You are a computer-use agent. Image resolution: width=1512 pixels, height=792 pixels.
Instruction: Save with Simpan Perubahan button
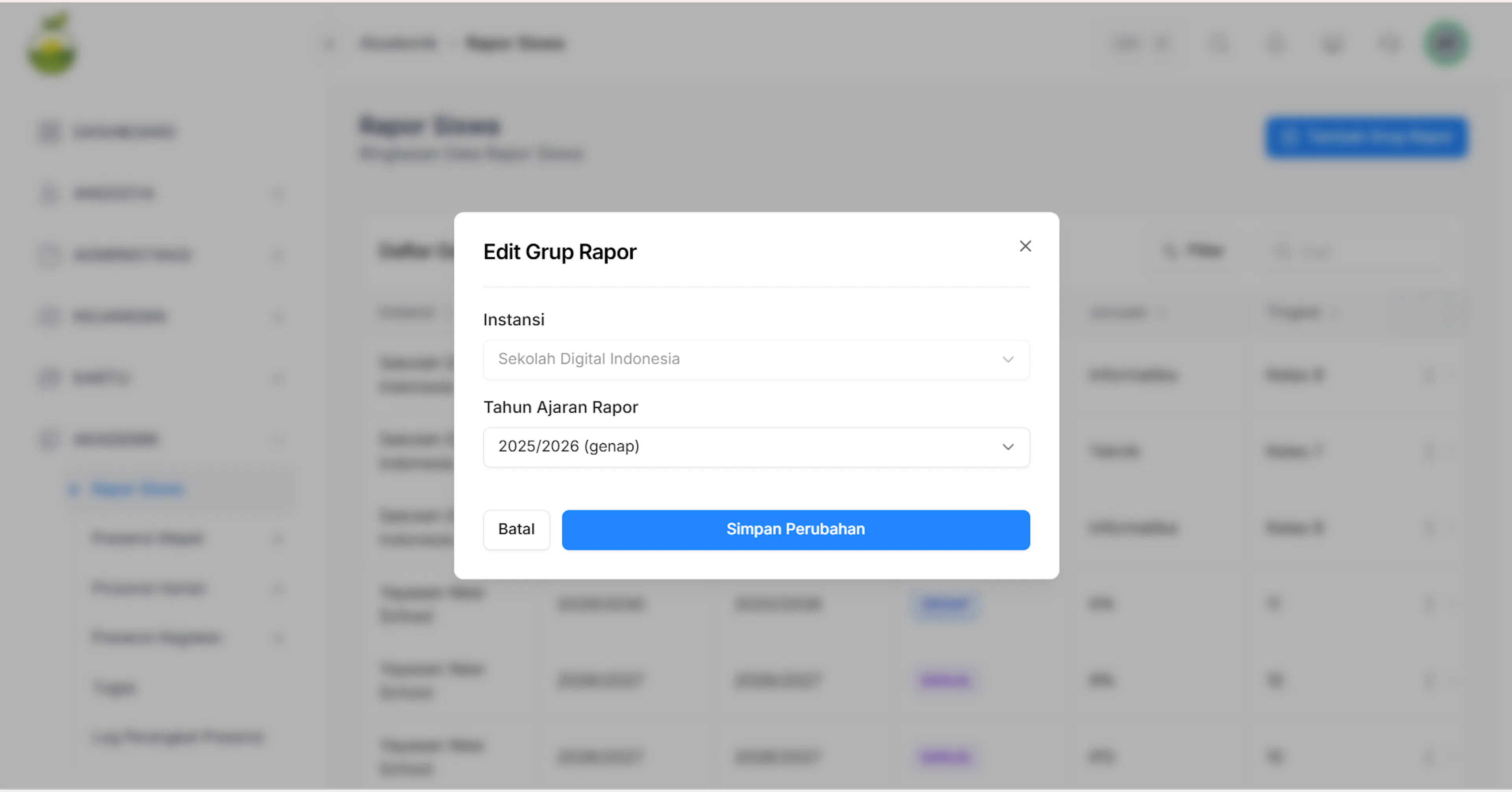pos(795,530)
